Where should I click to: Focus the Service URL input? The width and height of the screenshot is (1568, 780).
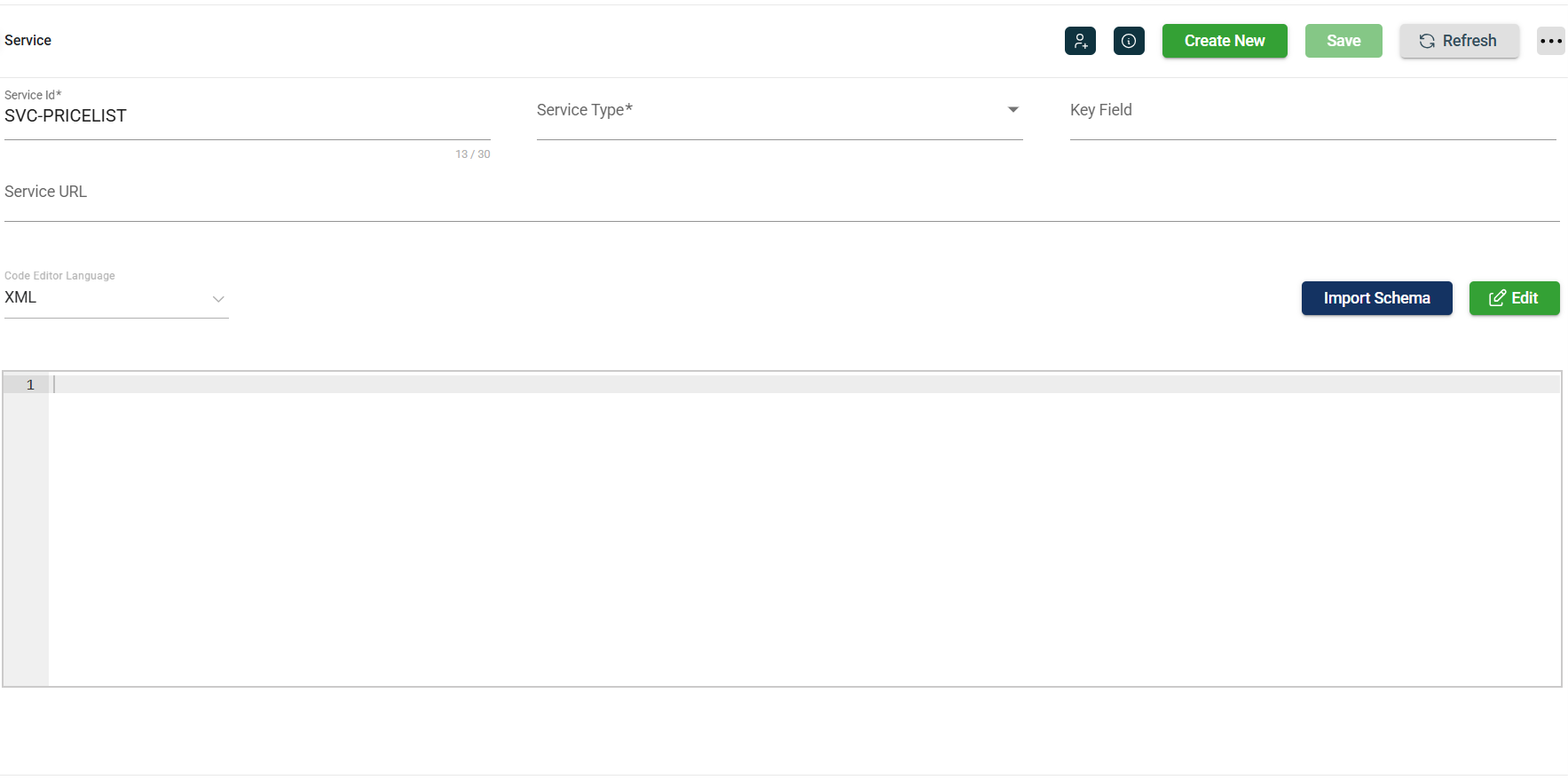(781, 193)
